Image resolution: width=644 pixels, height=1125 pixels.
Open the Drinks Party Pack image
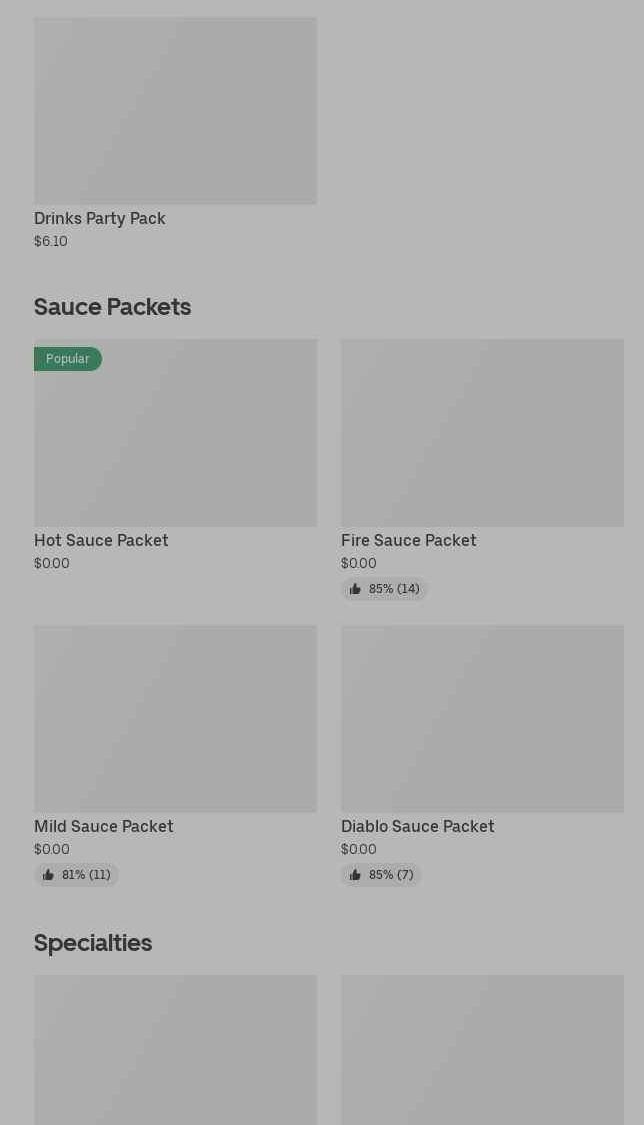(x=175, y=110)
